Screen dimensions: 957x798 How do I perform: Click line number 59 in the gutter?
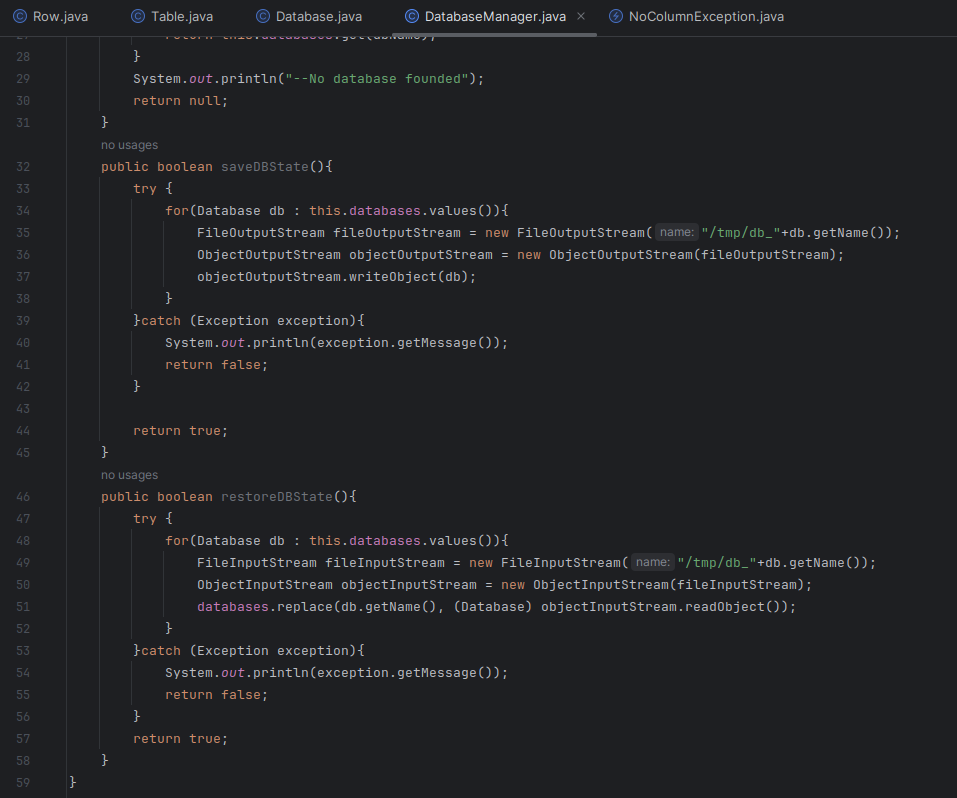click(x=23, y=782)
